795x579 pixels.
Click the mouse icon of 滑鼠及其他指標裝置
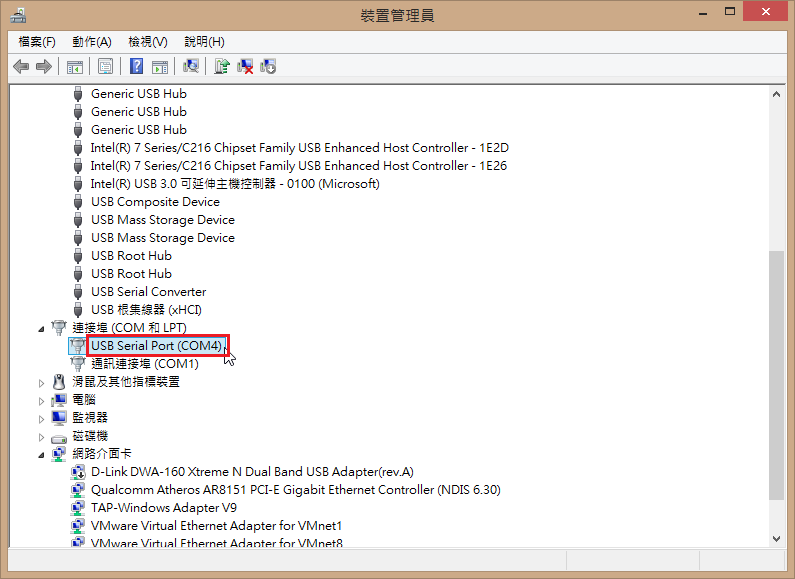tap(59, 382)
